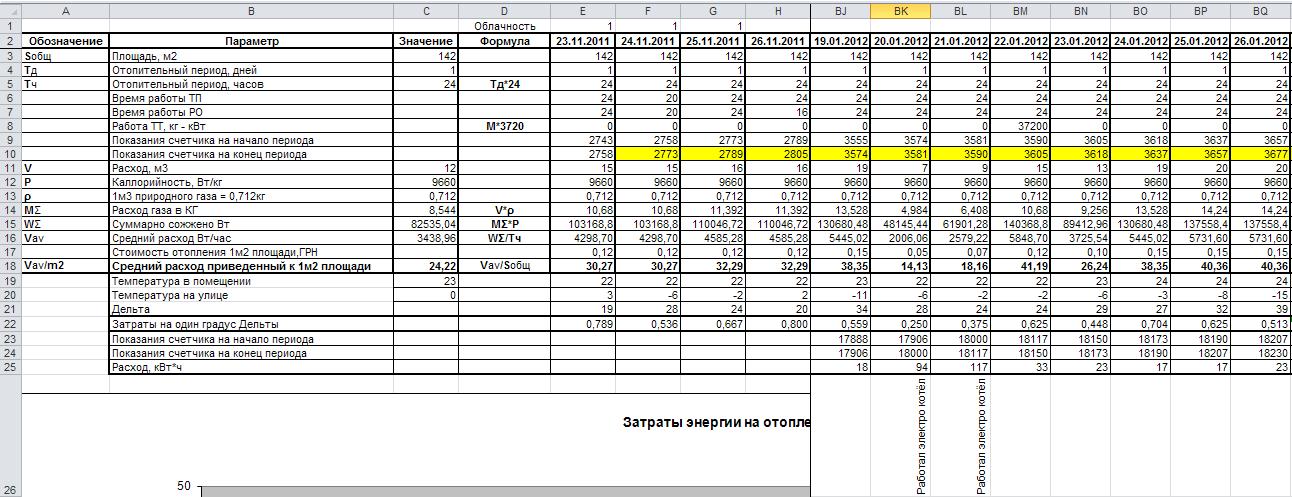Click 'Стоимость отопления 1м2 площади,ГРН' cell
Viewport: 1292px width, 497px height.
coord(251,253)
